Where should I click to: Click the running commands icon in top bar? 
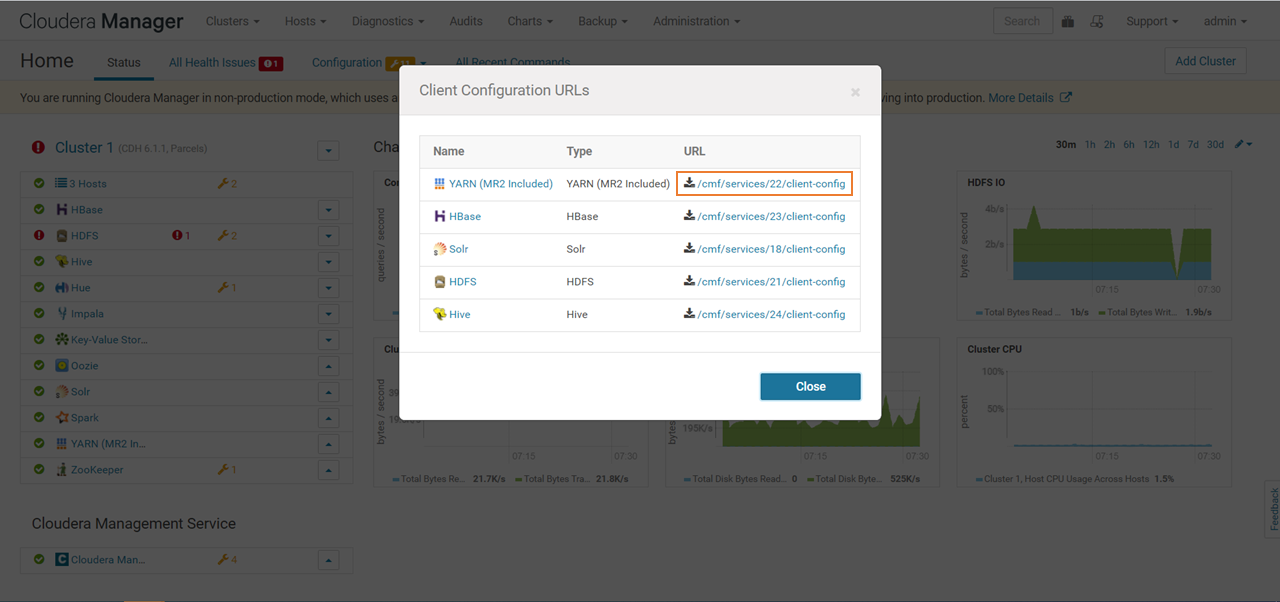(x=1097, y=21)
